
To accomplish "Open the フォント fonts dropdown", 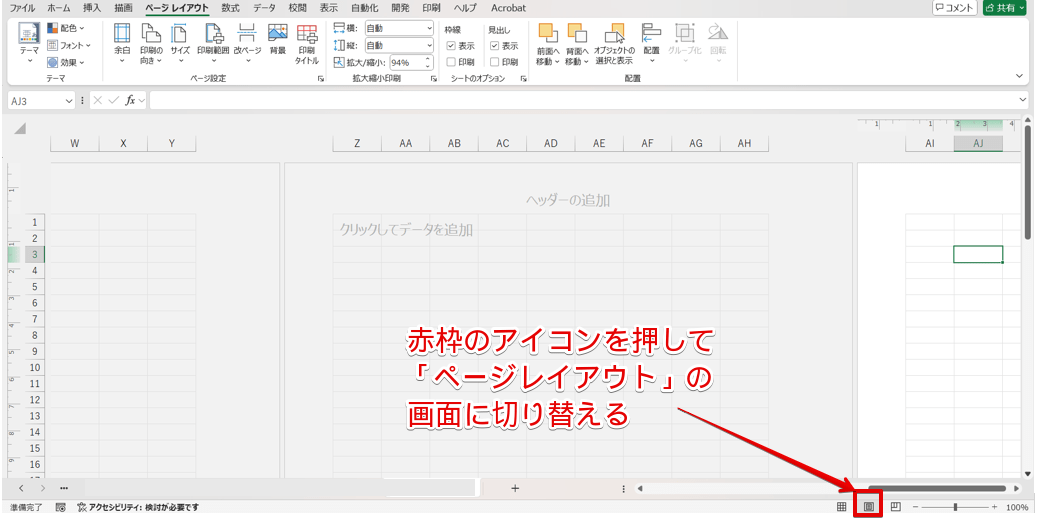I will click(69, 45).
